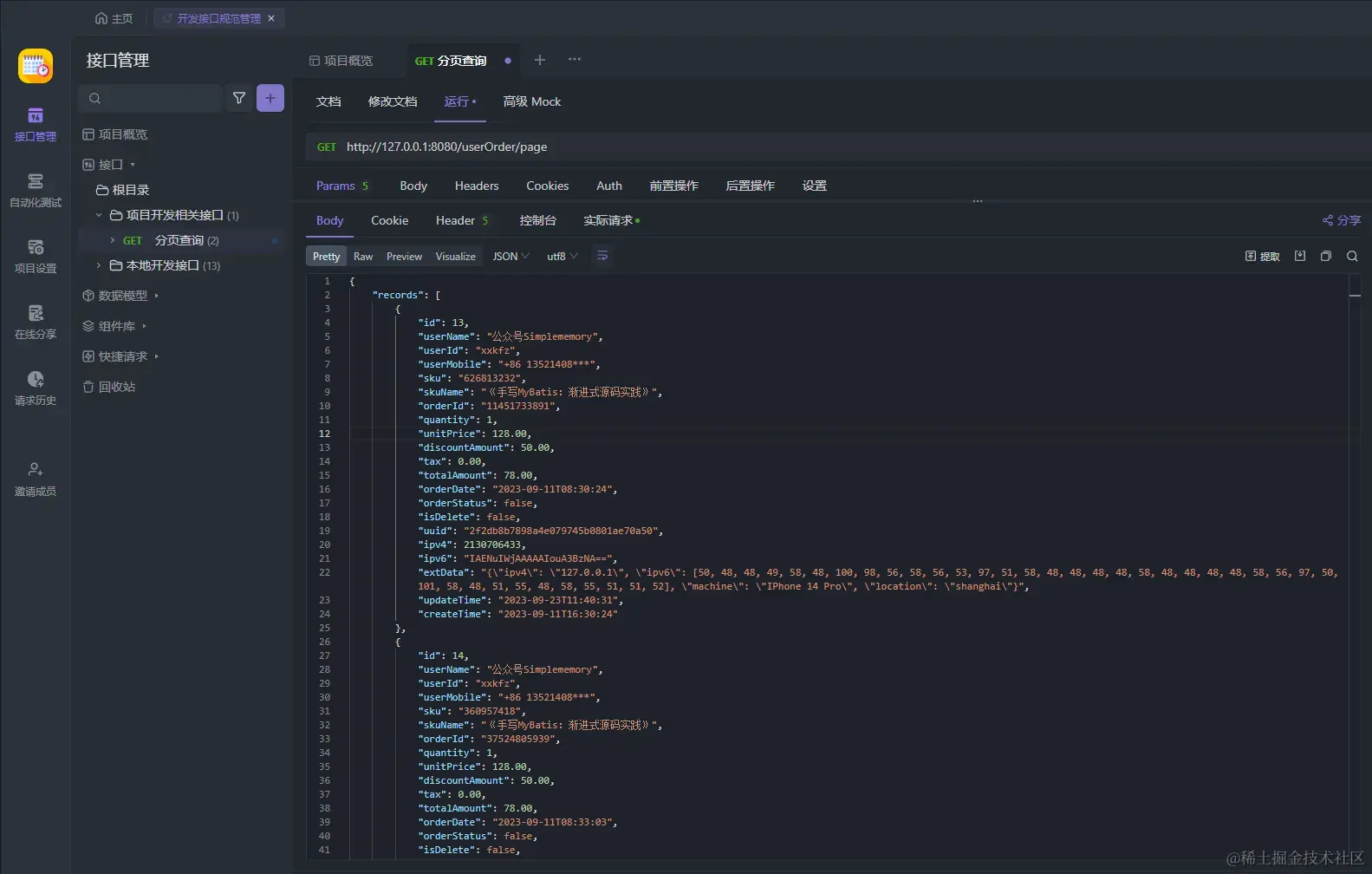Add a new tab with plus icon
1372x874 pixels.
[x=540, y=60]
